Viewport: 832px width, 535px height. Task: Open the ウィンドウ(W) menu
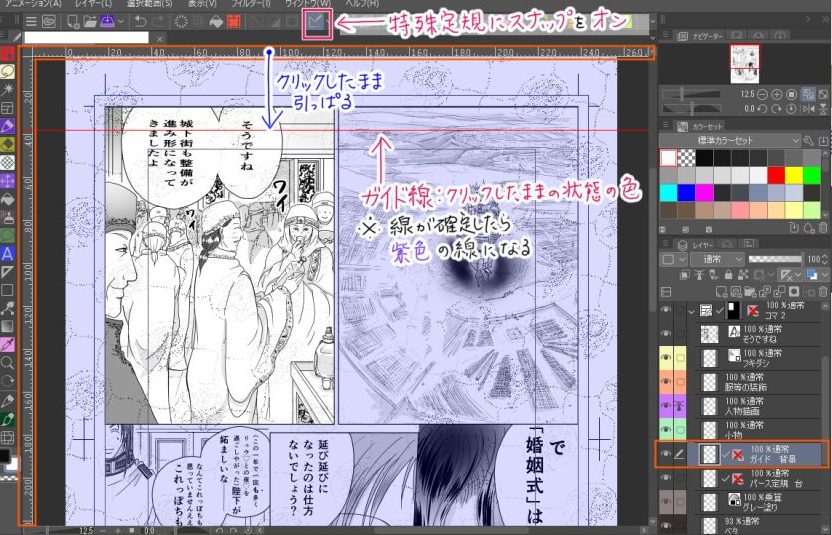tap(308, 4)
